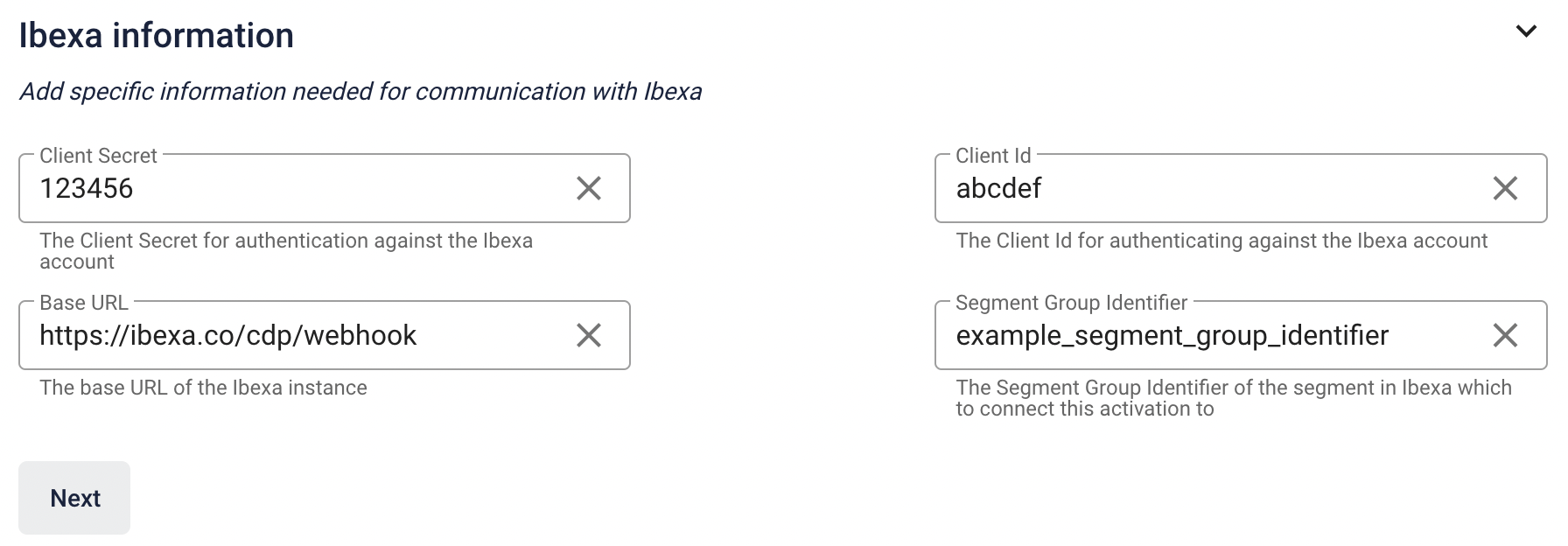Click the chevron in the top-right corner
This screenshot has height=546, width=1568.
(1527, 31)
